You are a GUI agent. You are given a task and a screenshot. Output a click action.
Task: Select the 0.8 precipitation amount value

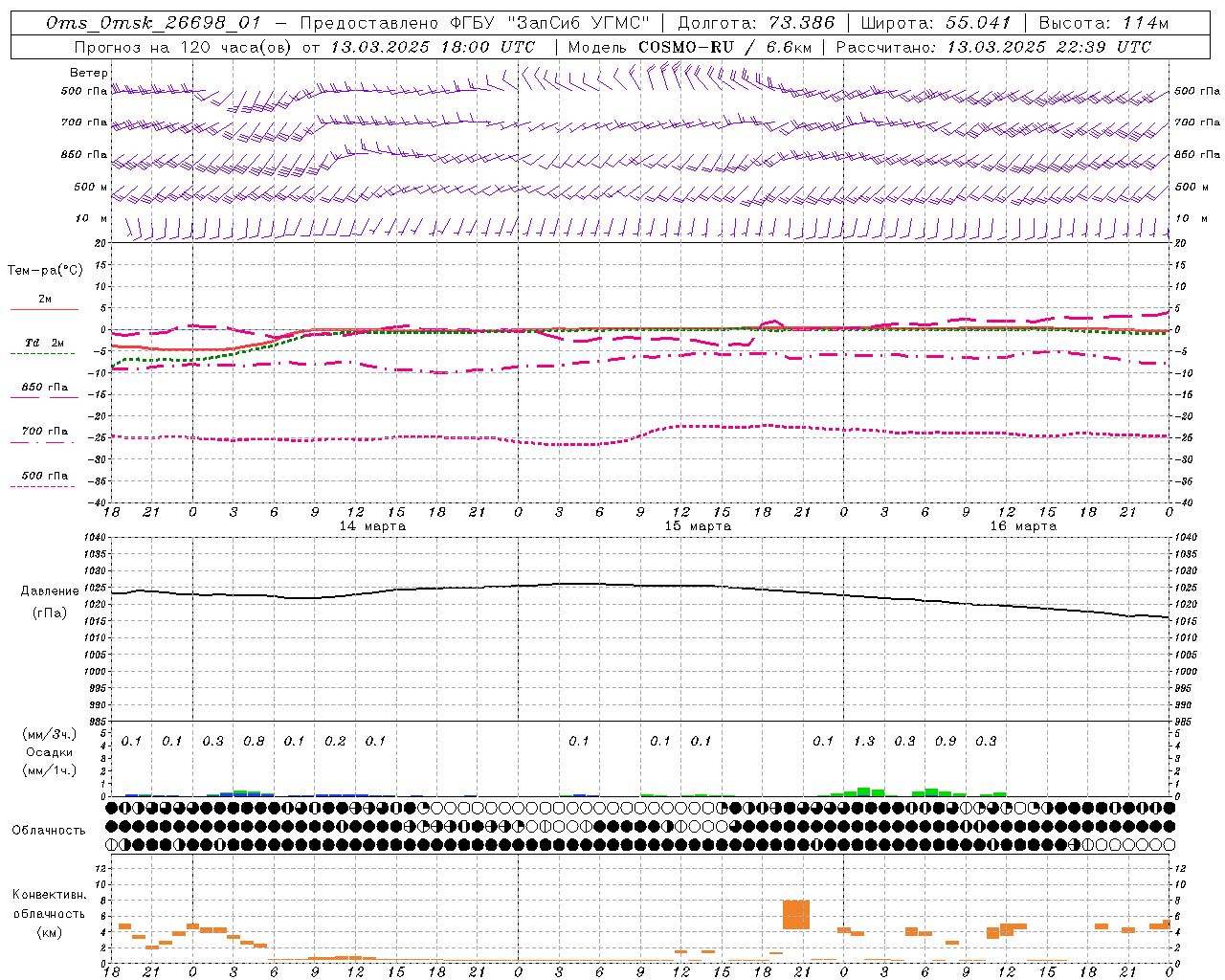tap(254, 742)
